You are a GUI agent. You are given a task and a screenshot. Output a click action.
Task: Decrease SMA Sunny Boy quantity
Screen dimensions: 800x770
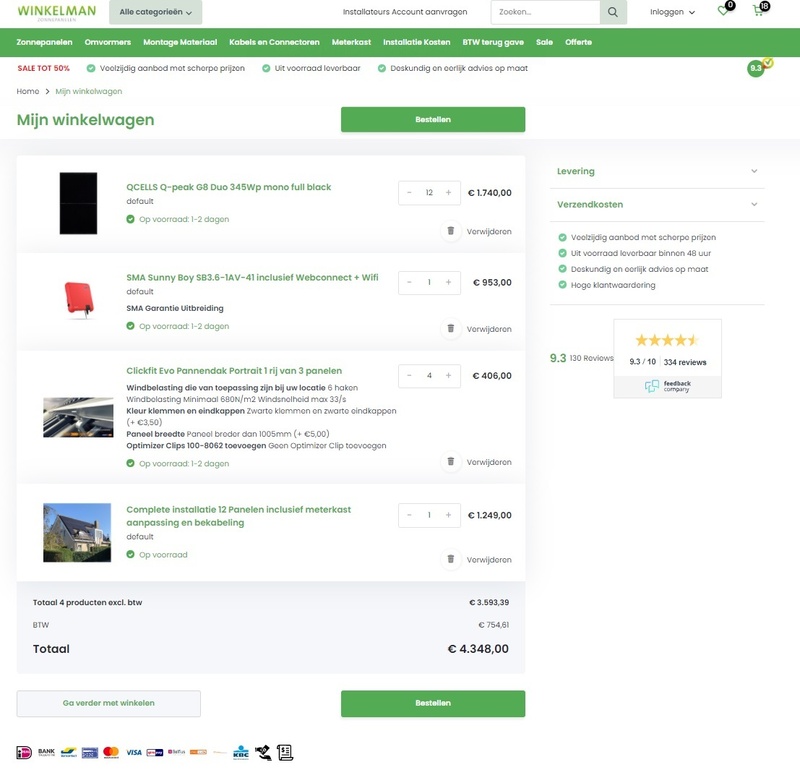(409, 283)
